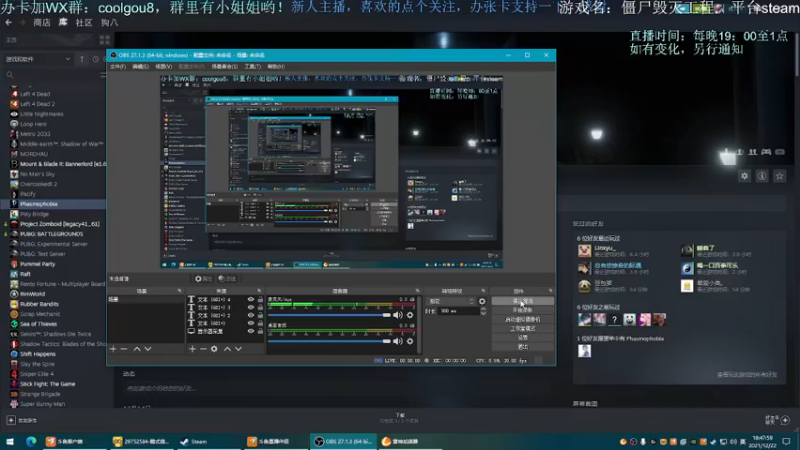Lock the 文本 (GDI+) 3 source

260,308
